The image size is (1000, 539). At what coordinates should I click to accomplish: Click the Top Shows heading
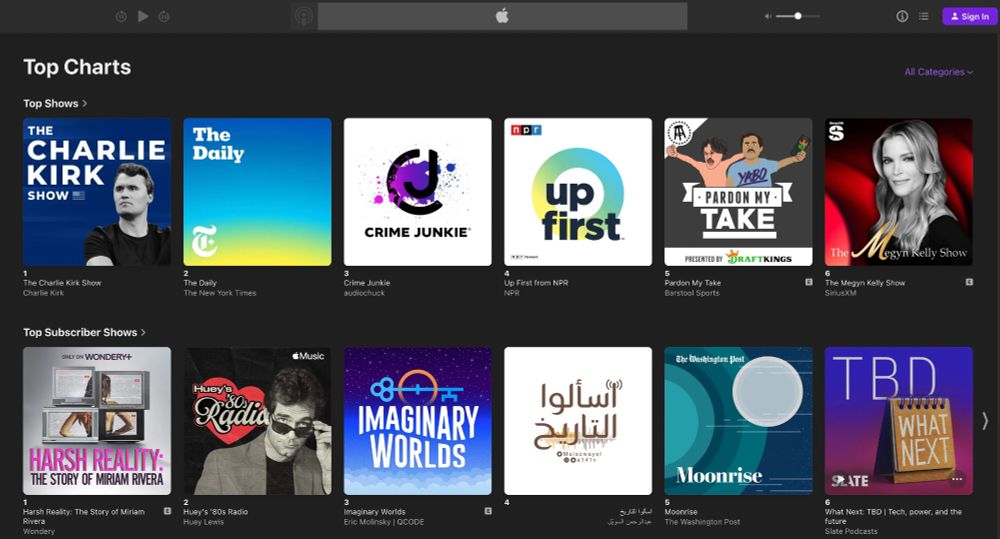pos(50,103)
